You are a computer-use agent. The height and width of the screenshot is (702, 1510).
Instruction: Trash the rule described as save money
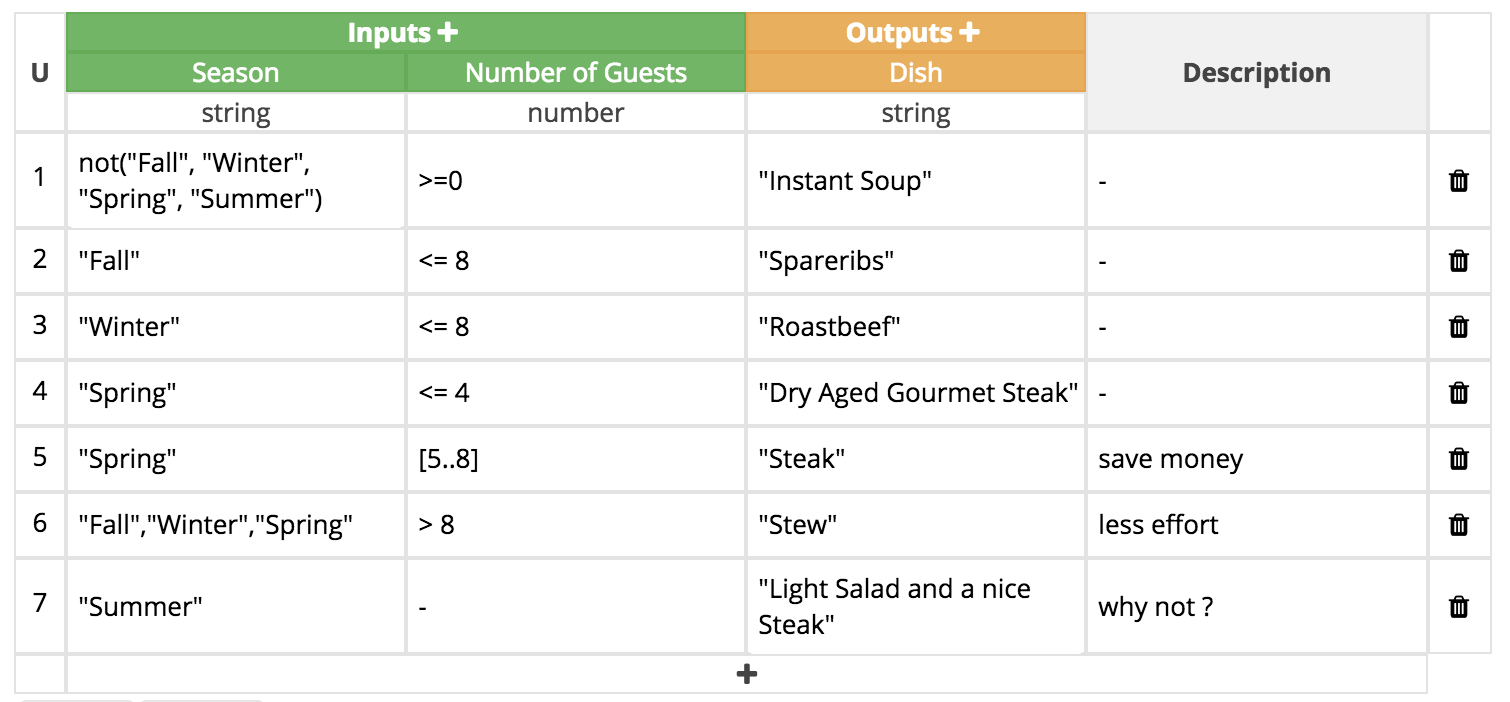(1459, 459)
